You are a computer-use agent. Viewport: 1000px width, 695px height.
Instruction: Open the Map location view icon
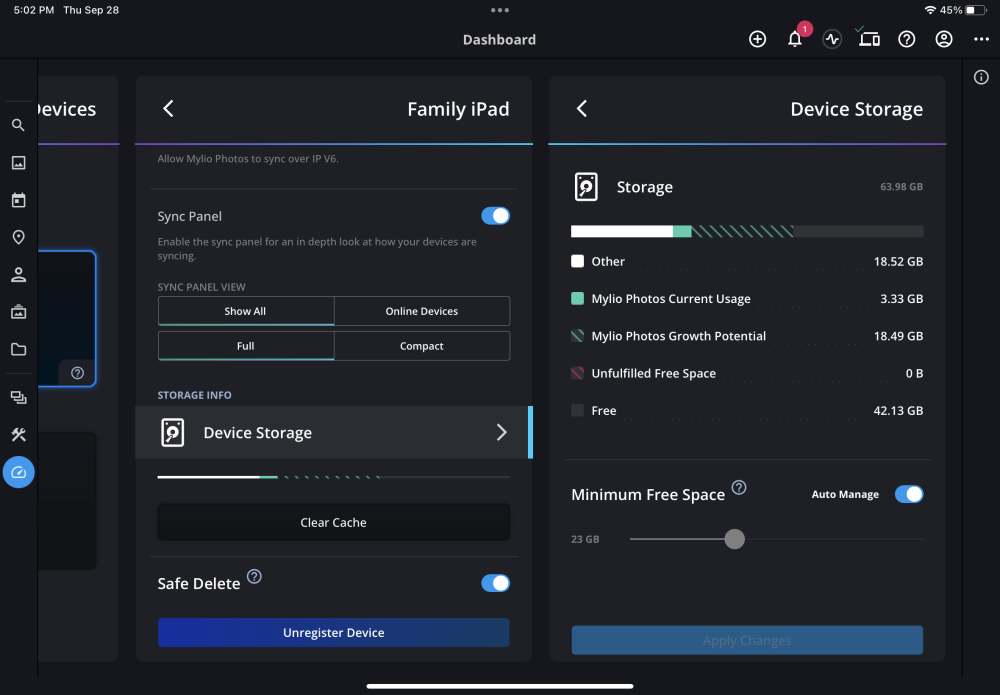(x=18, y=237)
